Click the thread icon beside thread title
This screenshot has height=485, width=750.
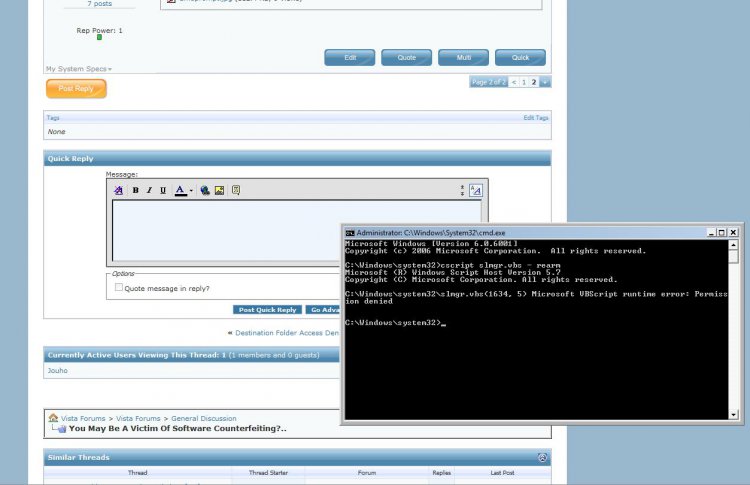[62, 429]
